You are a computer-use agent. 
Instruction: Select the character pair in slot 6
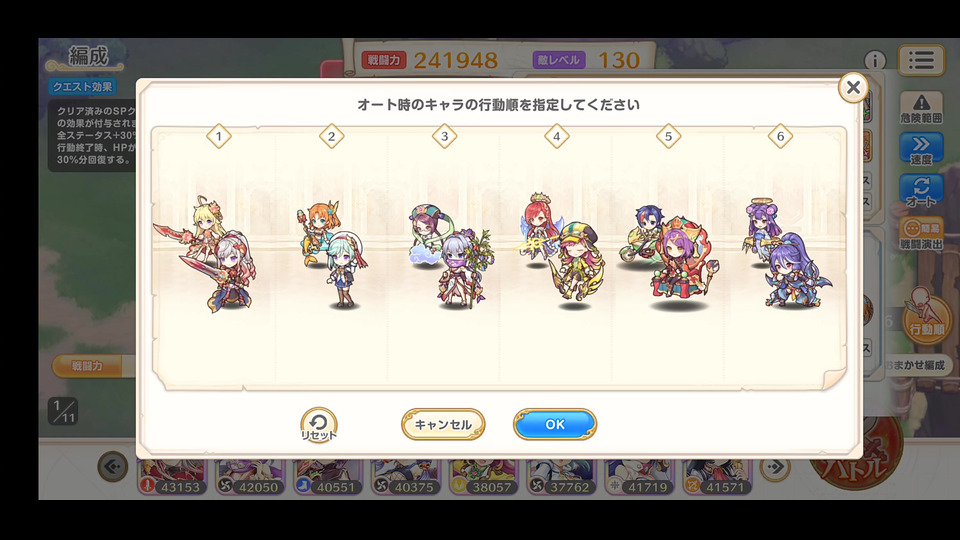(x=787, y=253)
